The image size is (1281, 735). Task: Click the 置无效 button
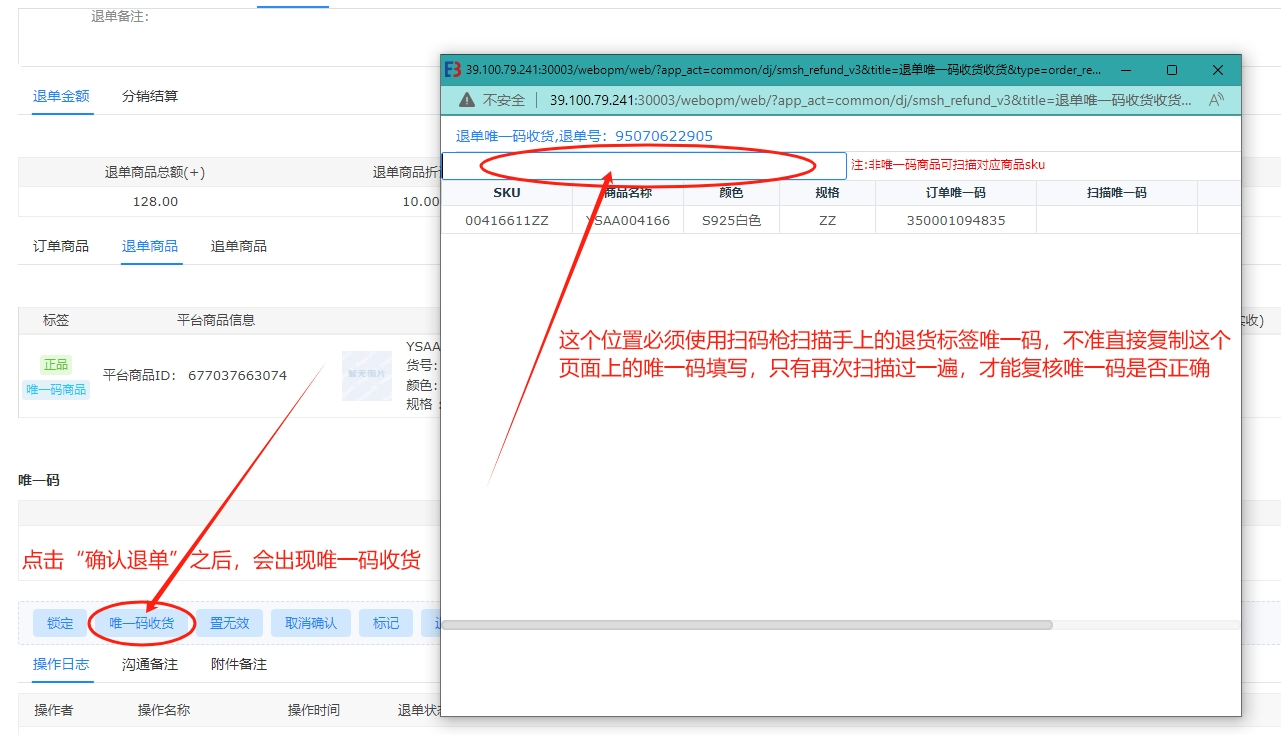click(x=229, y=623)
